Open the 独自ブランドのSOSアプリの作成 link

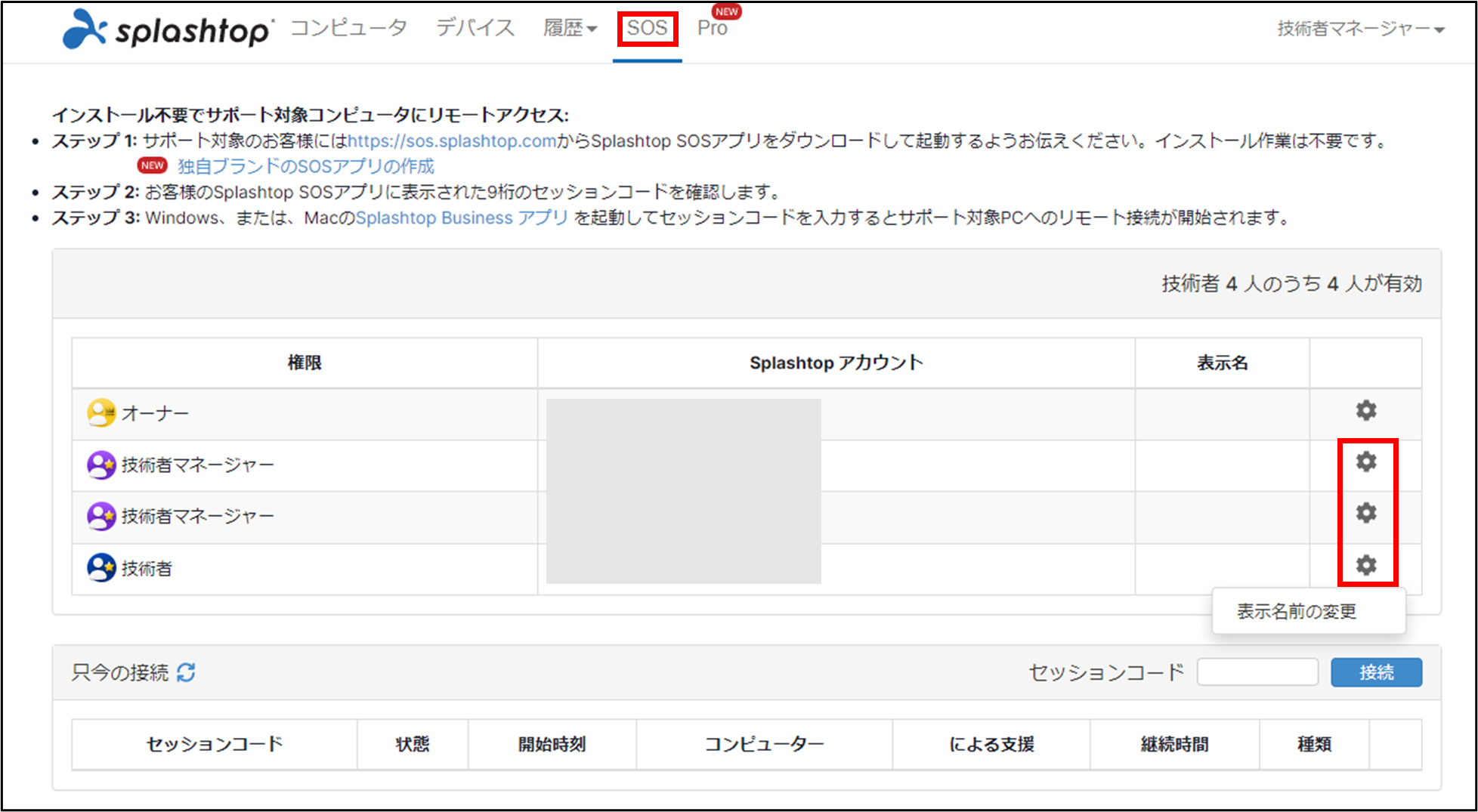click(x=303, y=165)
